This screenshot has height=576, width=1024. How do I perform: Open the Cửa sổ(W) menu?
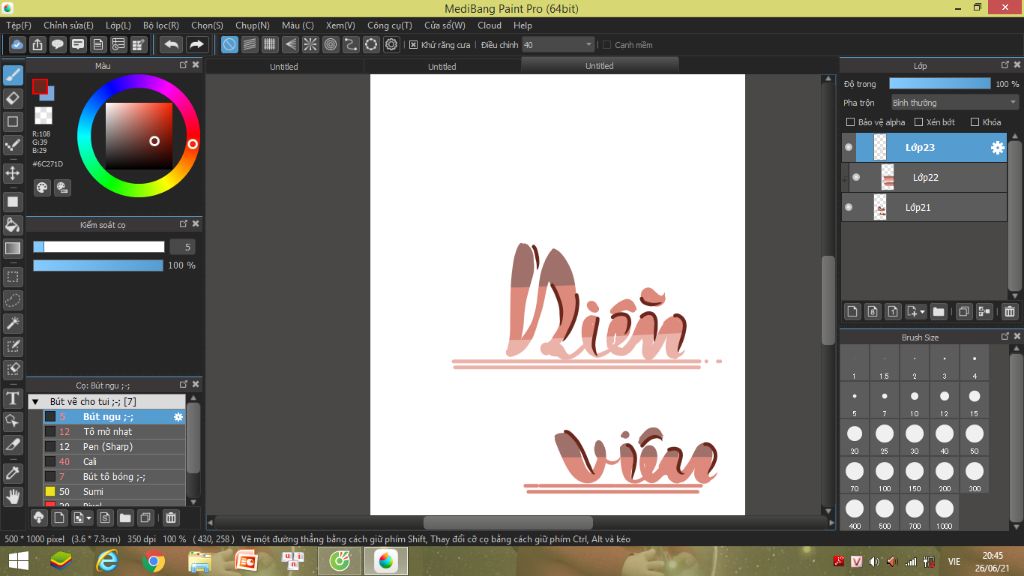pos(445,25)
